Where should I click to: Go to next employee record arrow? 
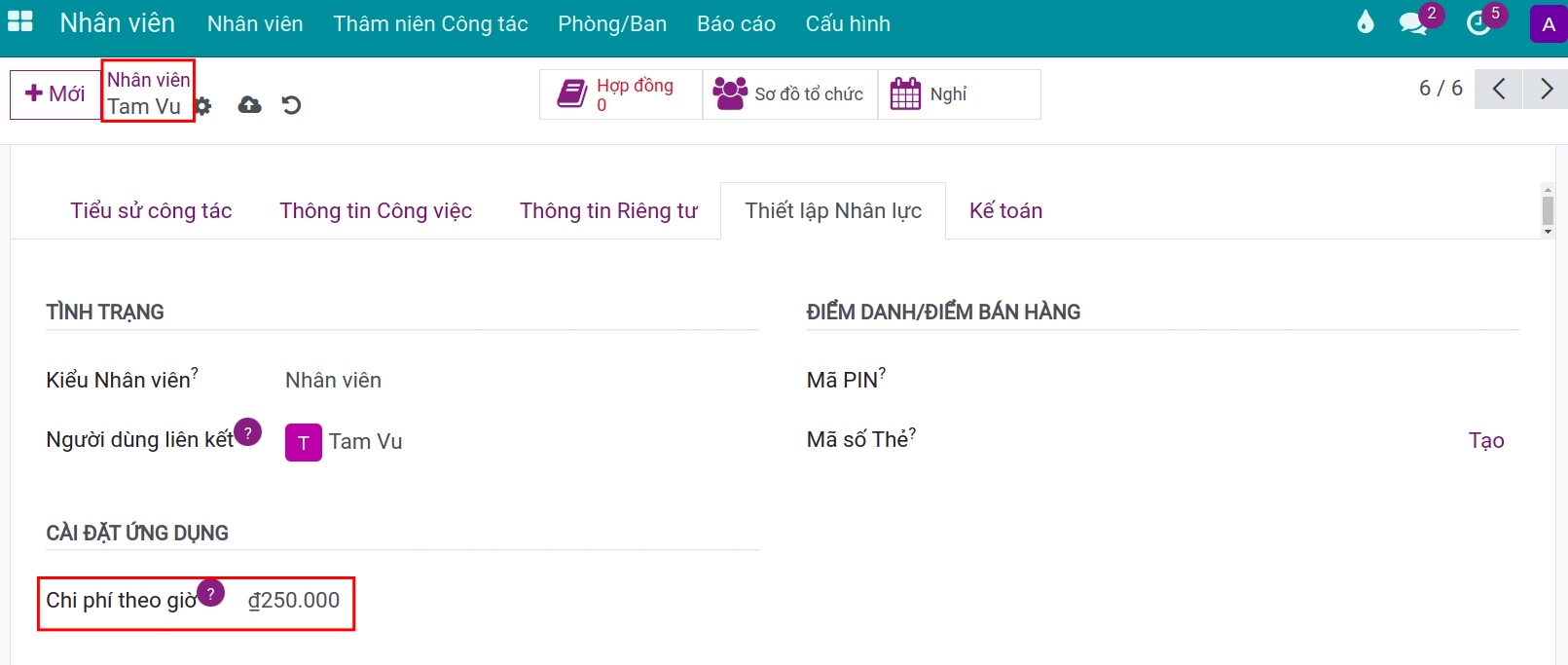(x=1546, y=90)
